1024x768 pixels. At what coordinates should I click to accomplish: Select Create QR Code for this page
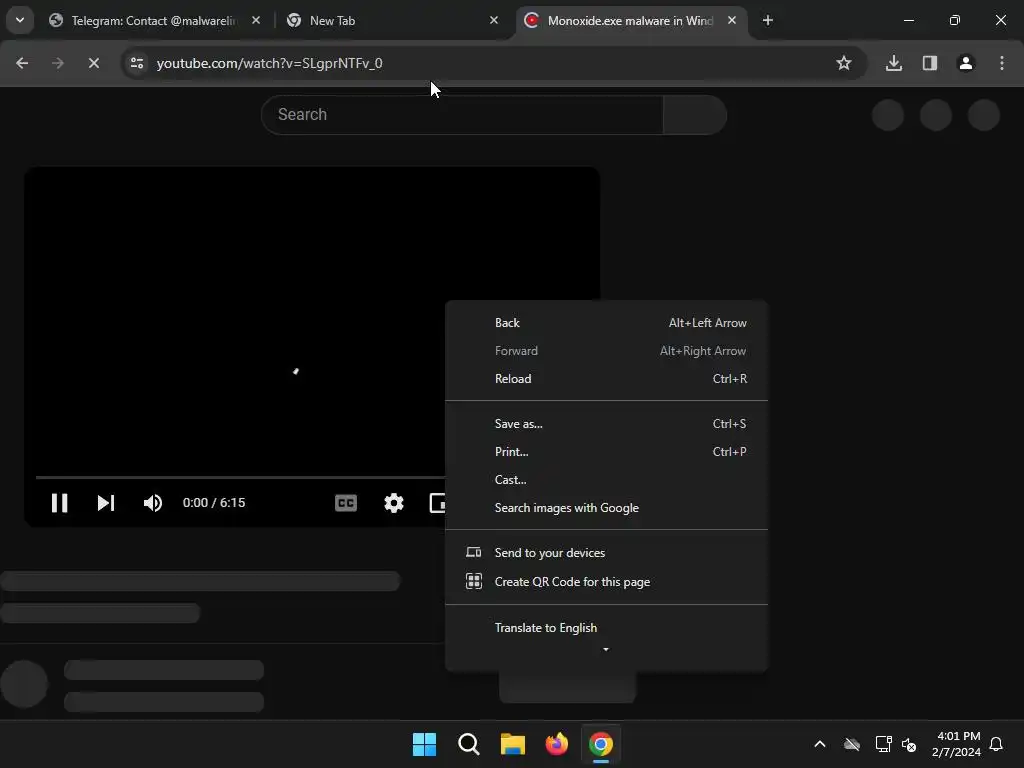(606, 582)
